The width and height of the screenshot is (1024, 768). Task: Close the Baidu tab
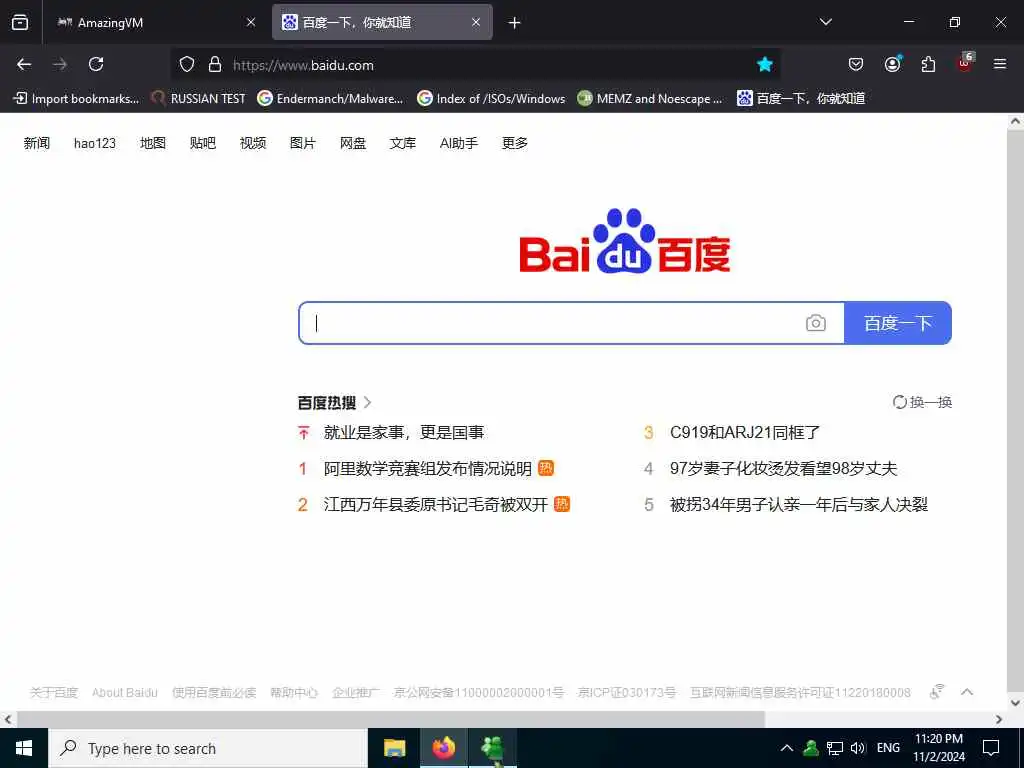click(476, 23)
